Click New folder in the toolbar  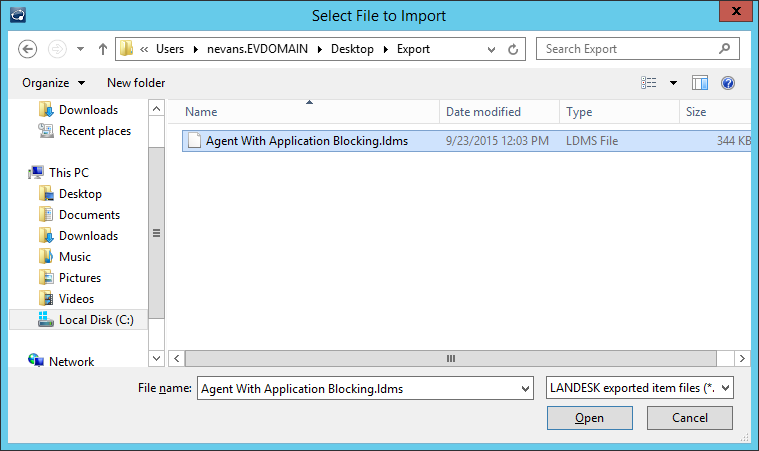pyautogui.click(x=136, y=83)
